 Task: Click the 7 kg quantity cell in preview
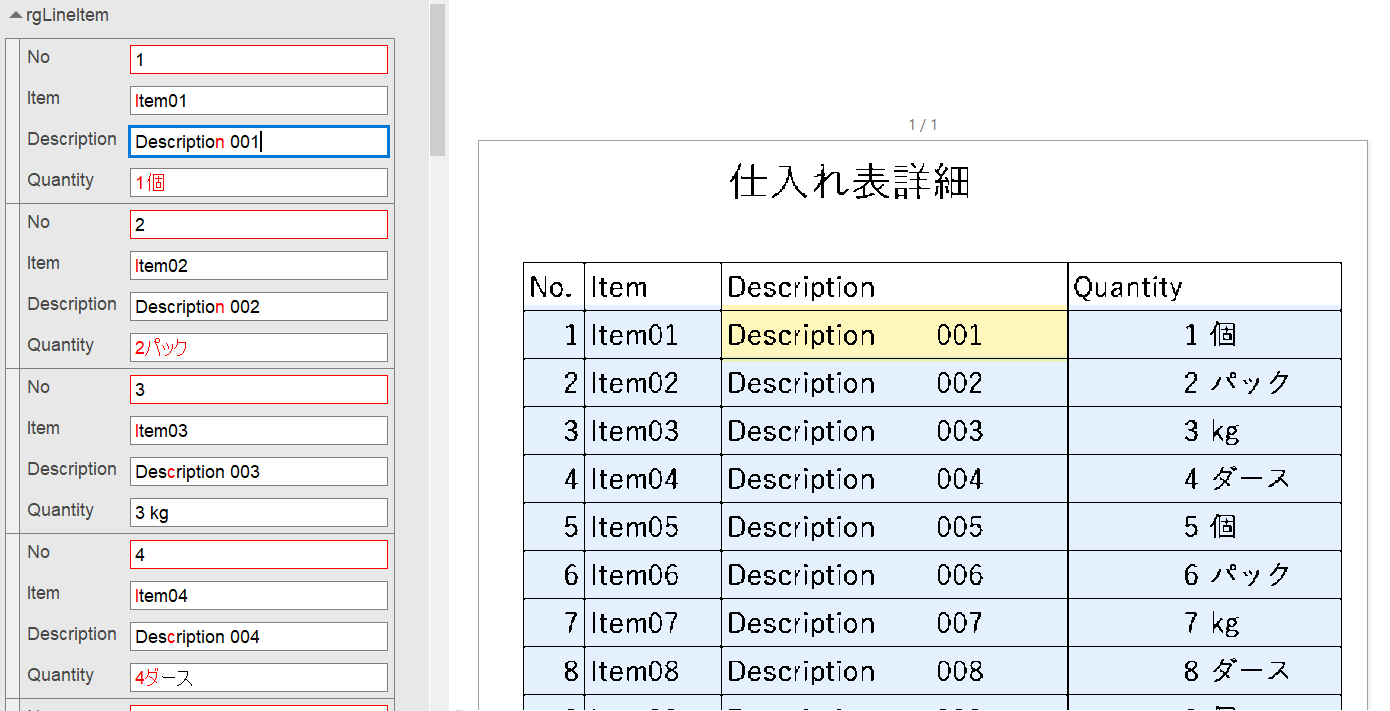tap(1204, 623)
